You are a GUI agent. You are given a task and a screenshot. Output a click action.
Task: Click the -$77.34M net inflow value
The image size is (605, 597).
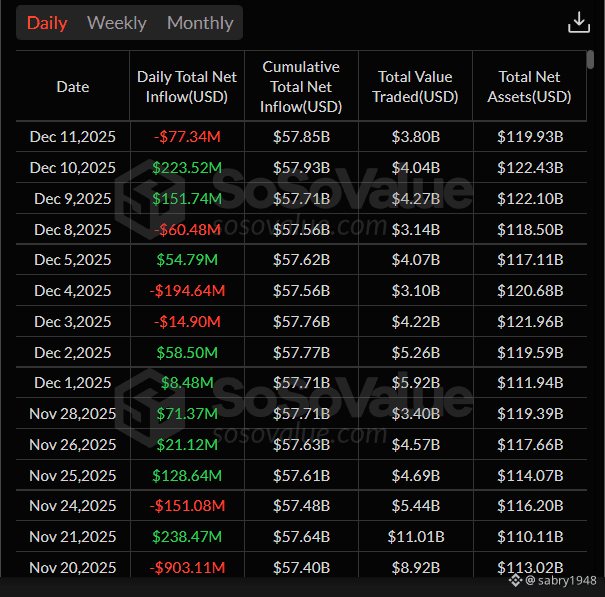[187, 137]
